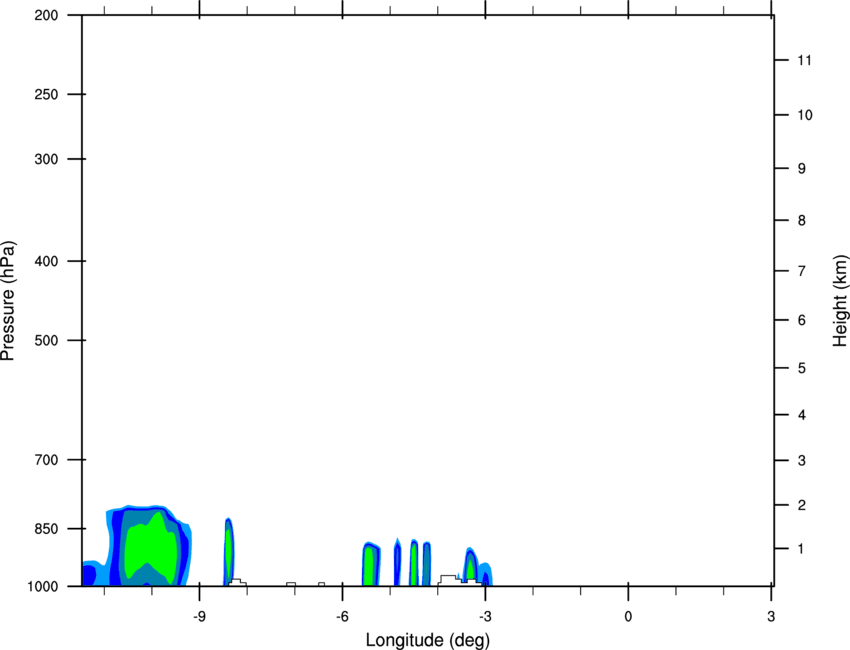Pick the 10 km height tick label

click(804, 115)
